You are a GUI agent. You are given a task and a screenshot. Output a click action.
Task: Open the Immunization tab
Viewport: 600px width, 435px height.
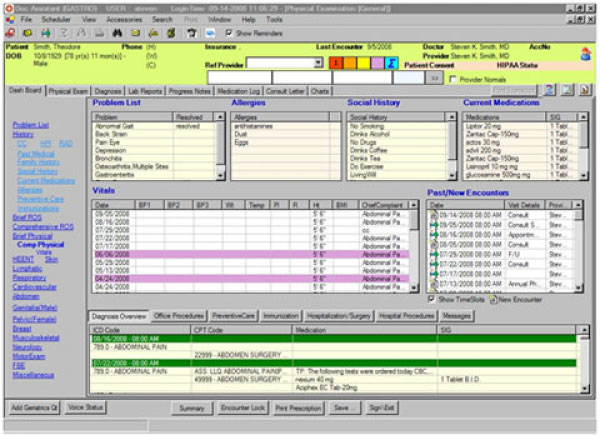tap(281, 316)
